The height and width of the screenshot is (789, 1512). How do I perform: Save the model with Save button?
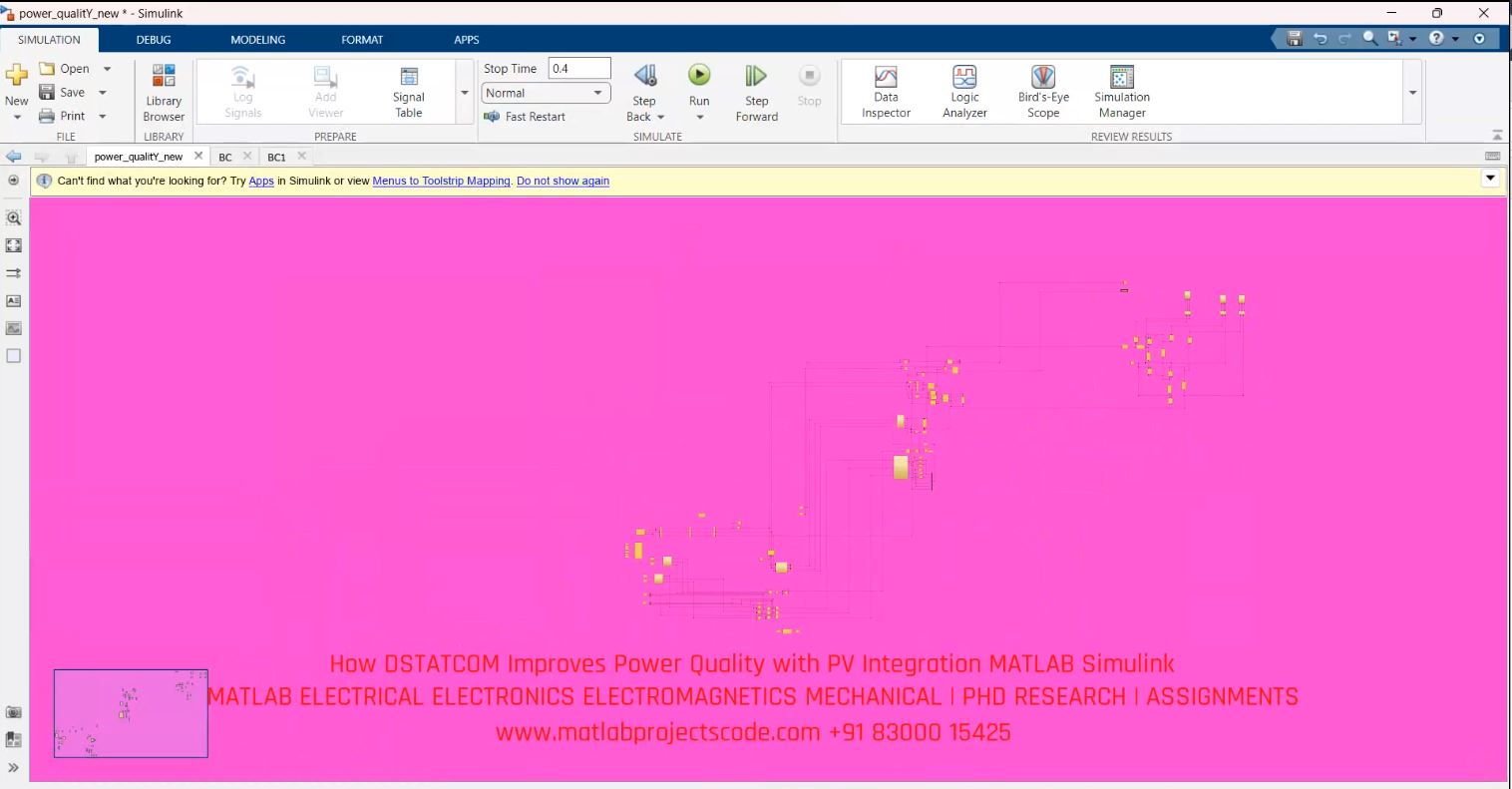62,92
